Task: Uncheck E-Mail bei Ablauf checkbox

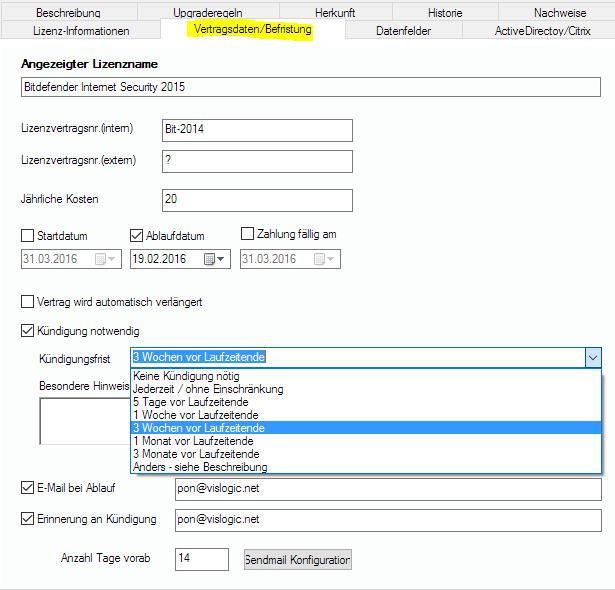Action: pos(27,488)
